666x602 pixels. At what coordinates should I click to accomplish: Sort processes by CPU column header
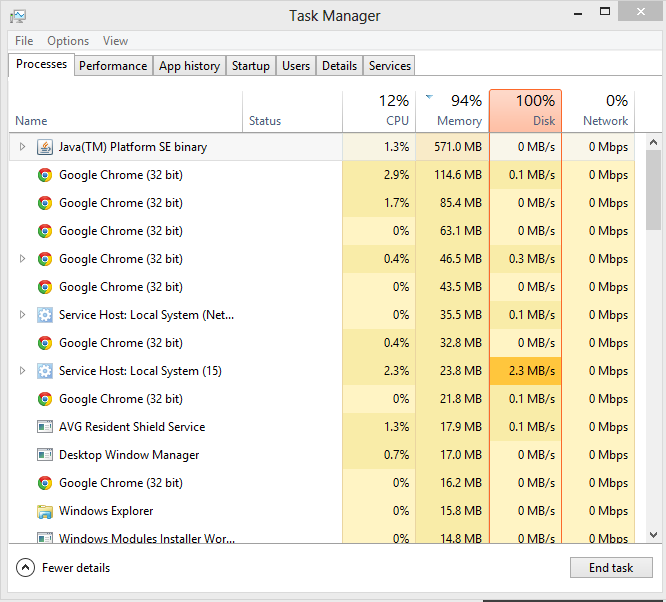(379, 111)
